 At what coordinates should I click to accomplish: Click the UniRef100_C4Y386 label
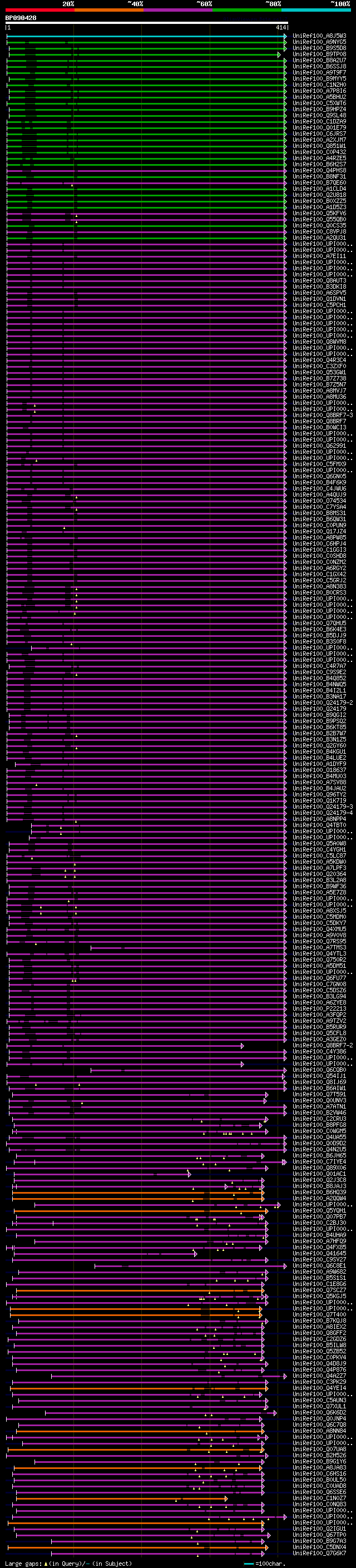(319, 1051)
